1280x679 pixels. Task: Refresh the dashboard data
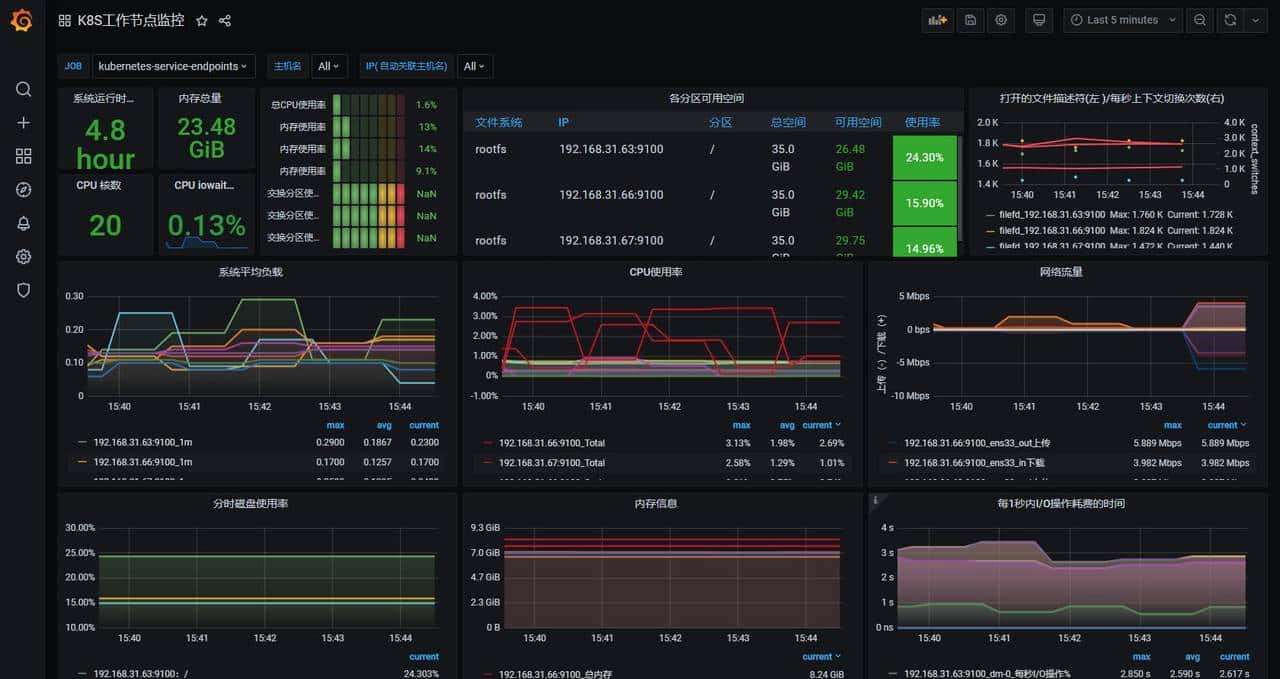(x=1230, y=20)
